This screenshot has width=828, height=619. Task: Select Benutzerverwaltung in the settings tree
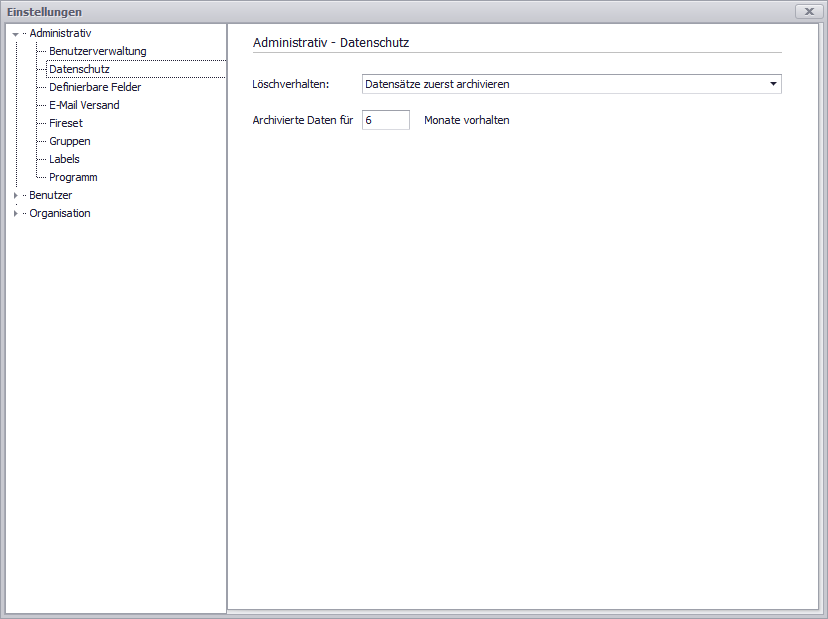pos(97,51)
